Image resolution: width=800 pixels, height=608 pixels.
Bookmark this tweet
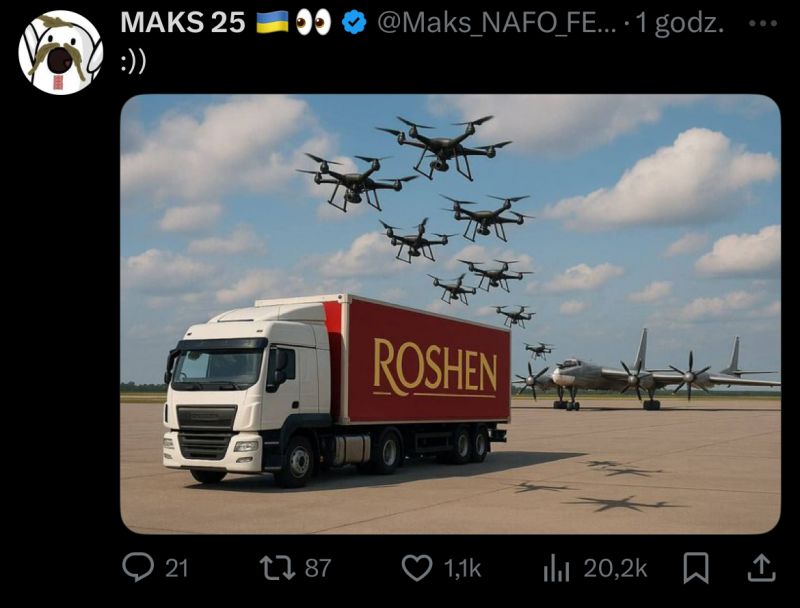(696, 568)
